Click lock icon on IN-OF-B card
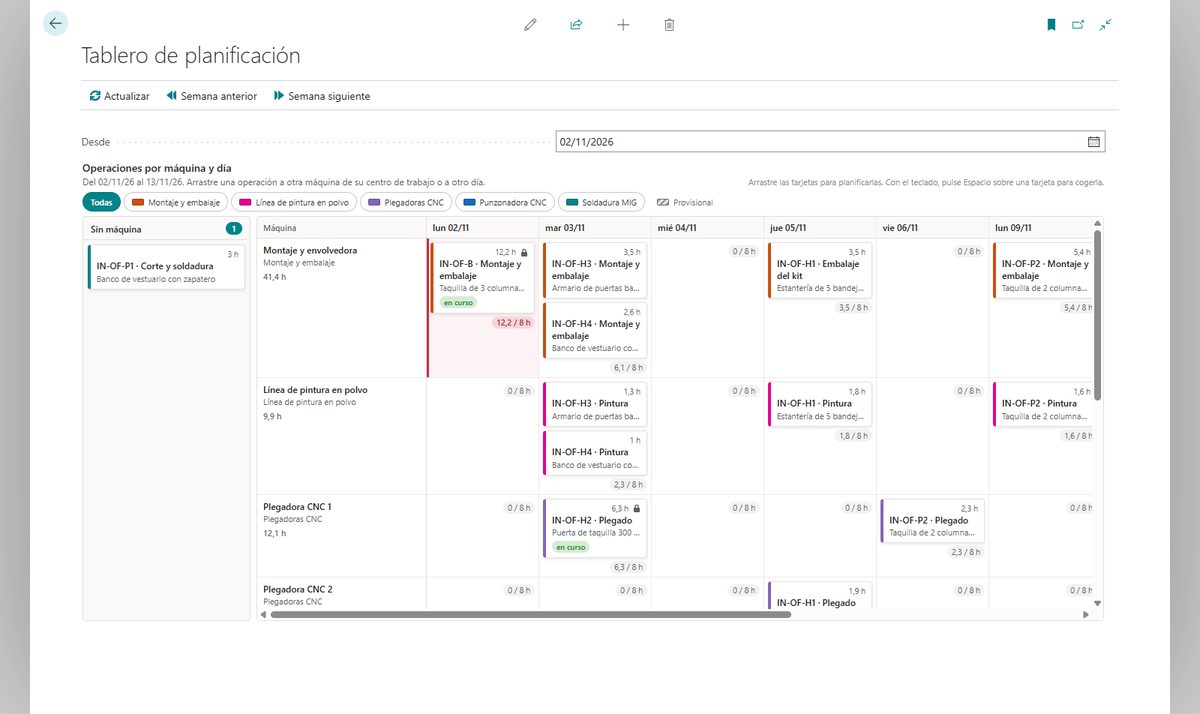Screen dimensions: 1200x714 [x=524, y=252]
